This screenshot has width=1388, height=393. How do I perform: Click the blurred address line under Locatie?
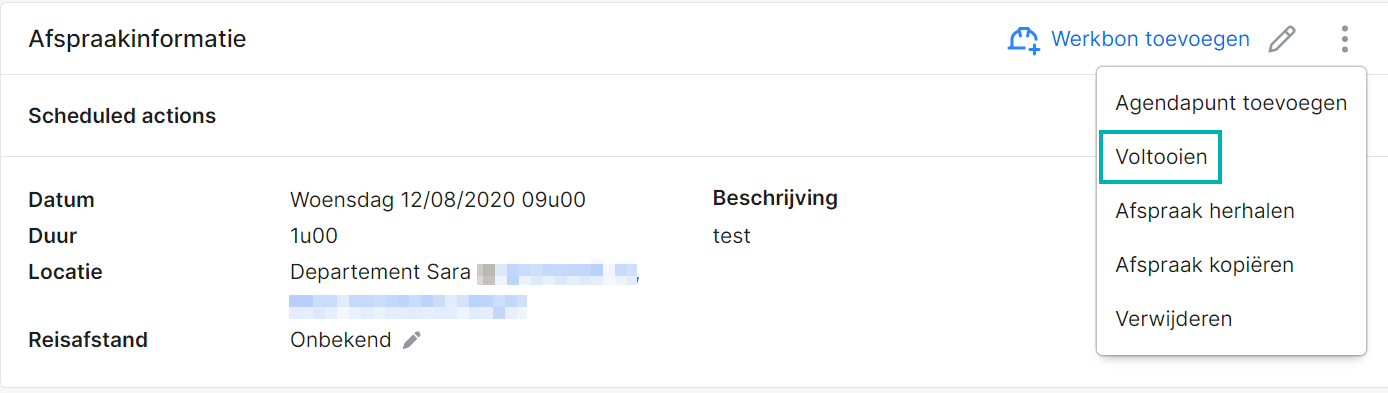click(408, 301)
